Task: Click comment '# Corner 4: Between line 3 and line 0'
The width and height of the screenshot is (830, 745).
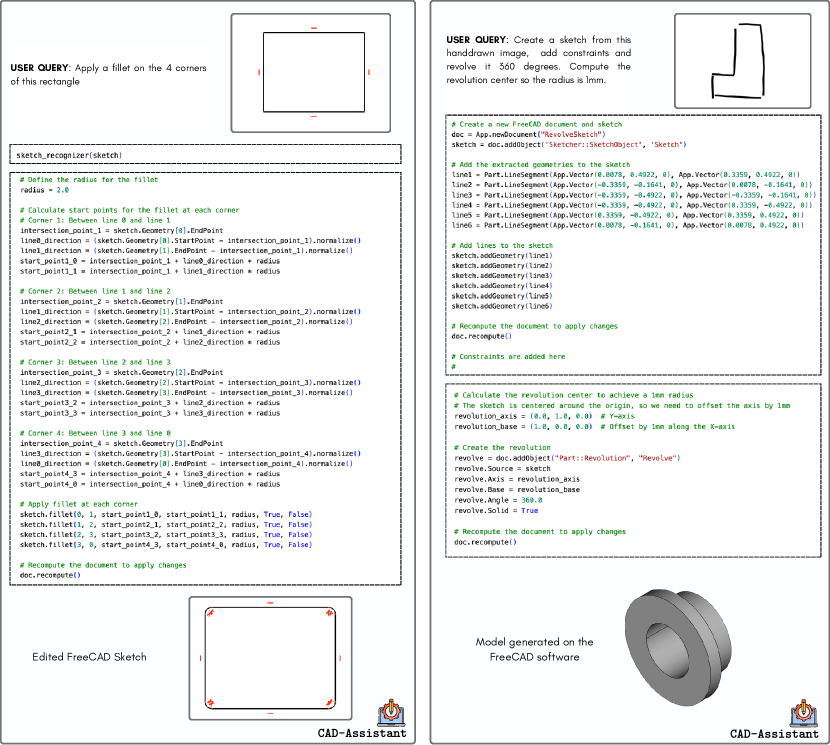Action: click(95, 433)
